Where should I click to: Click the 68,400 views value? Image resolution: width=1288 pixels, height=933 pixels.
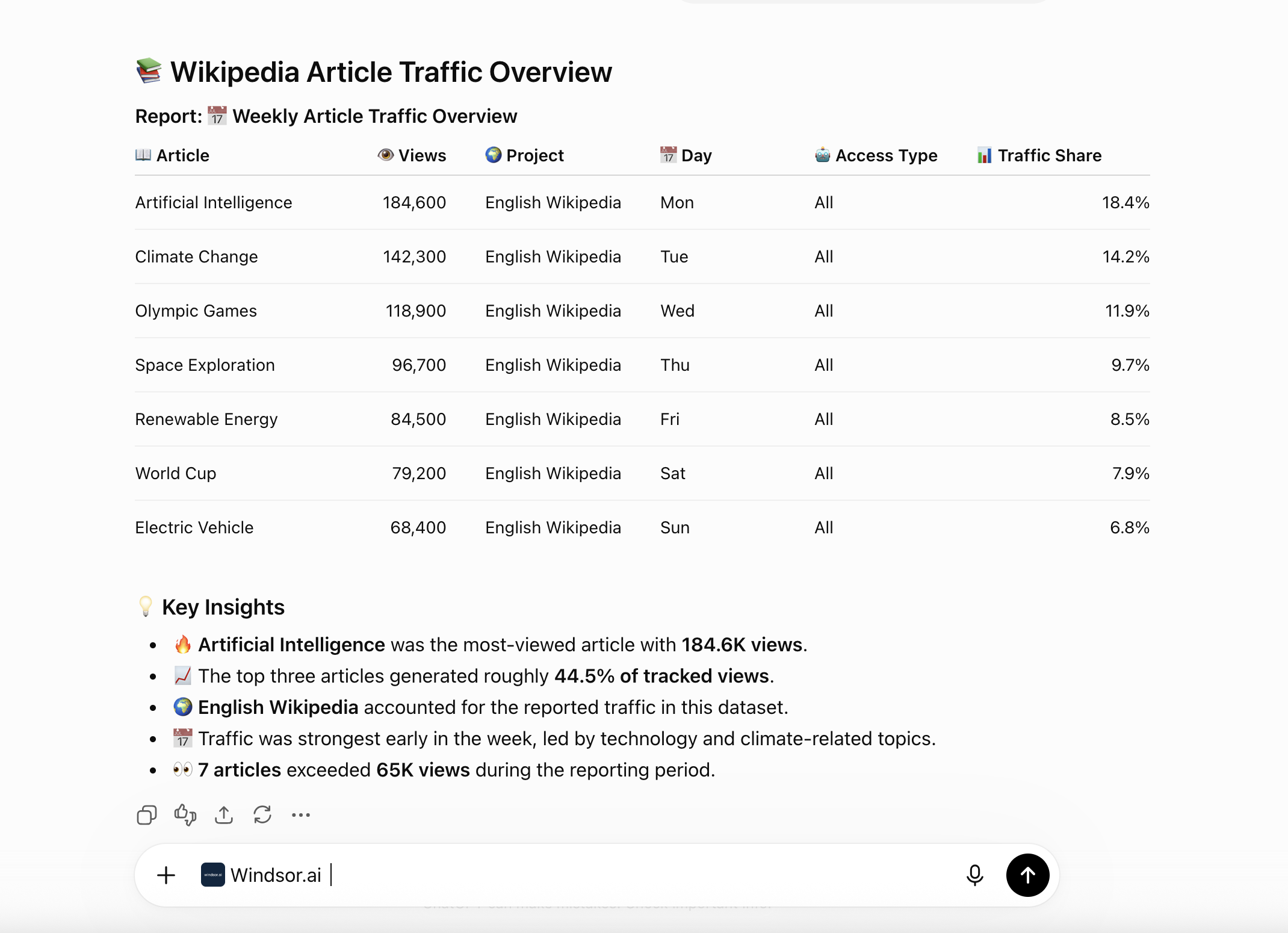tap(418, 528)
